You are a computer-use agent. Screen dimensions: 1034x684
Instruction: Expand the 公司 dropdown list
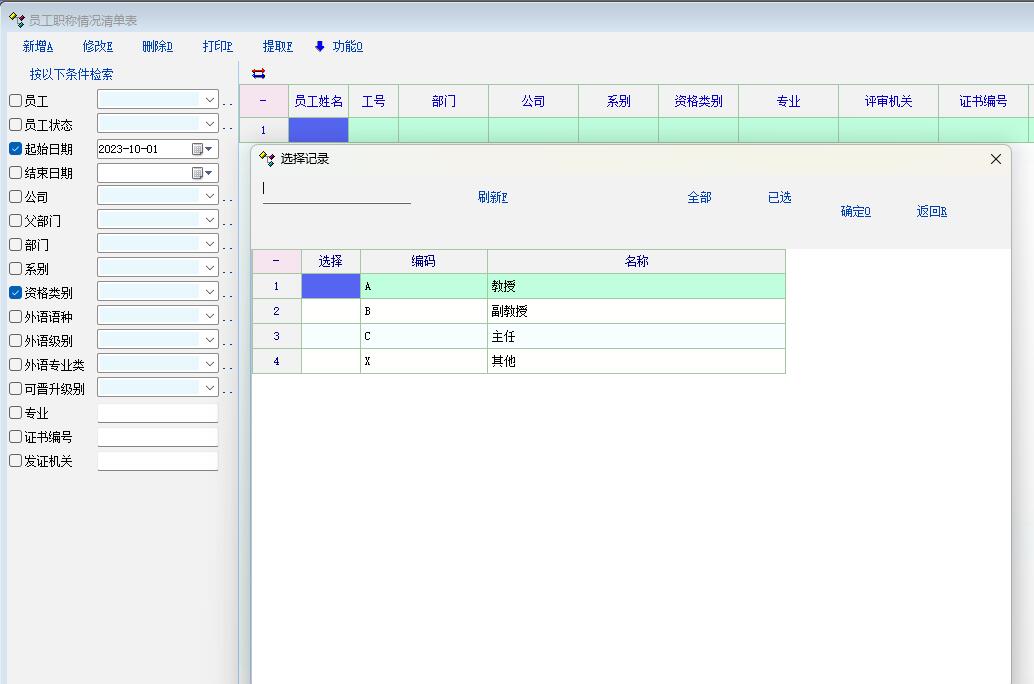[209, 197]
